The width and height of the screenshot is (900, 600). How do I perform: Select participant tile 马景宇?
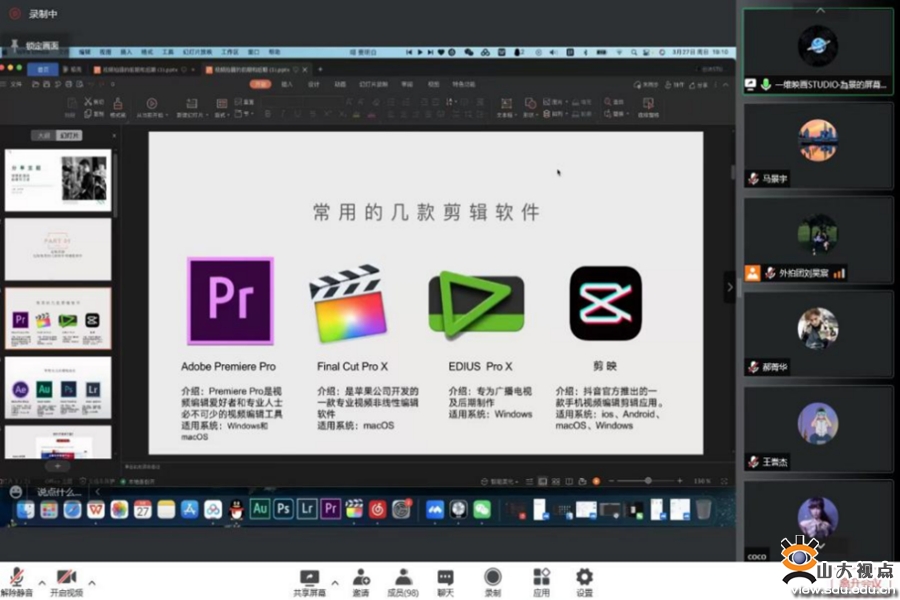pyautogui.click(x=818, y=146)
